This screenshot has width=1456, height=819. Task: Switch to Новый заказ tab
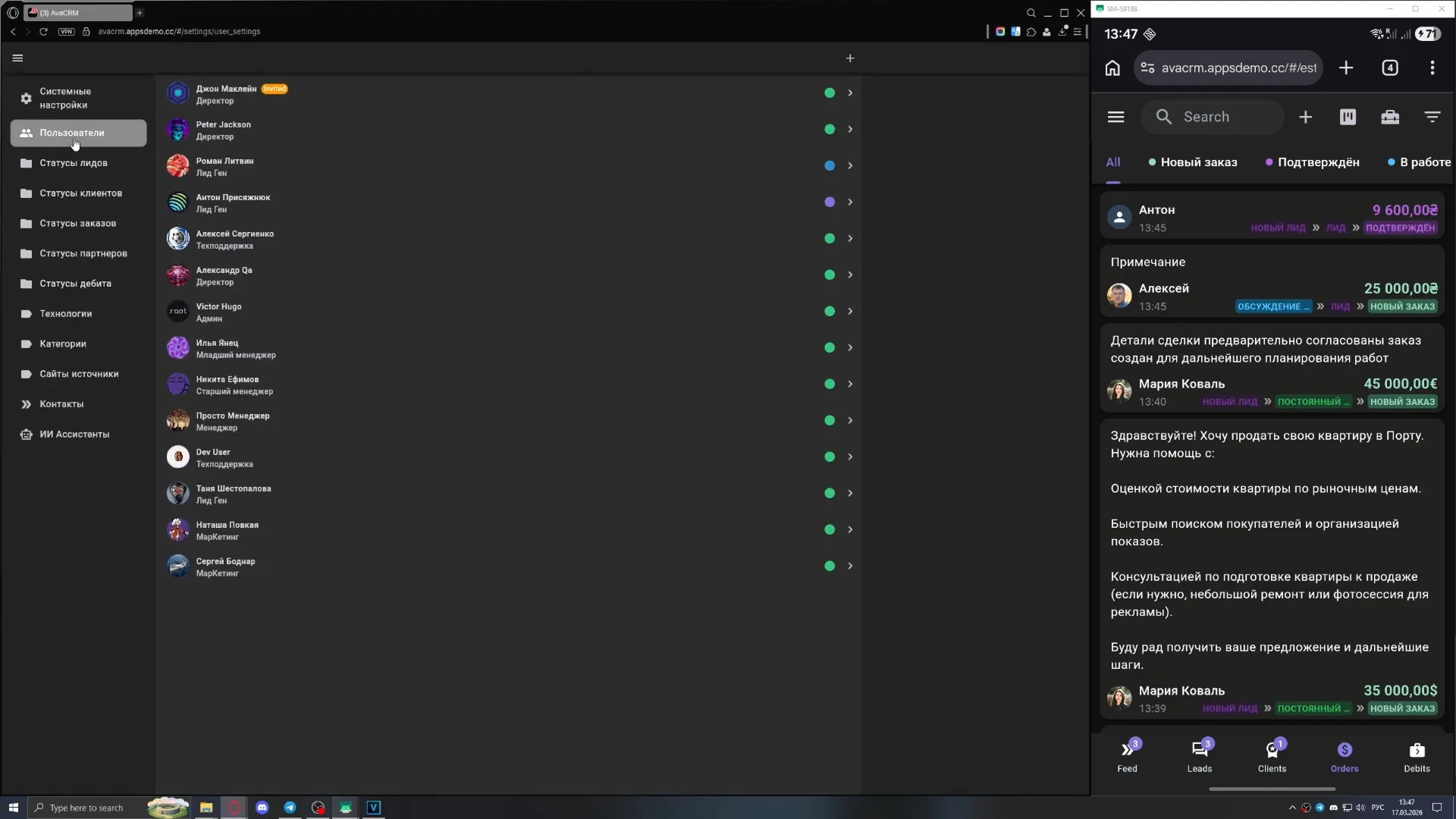point(1198,162)
